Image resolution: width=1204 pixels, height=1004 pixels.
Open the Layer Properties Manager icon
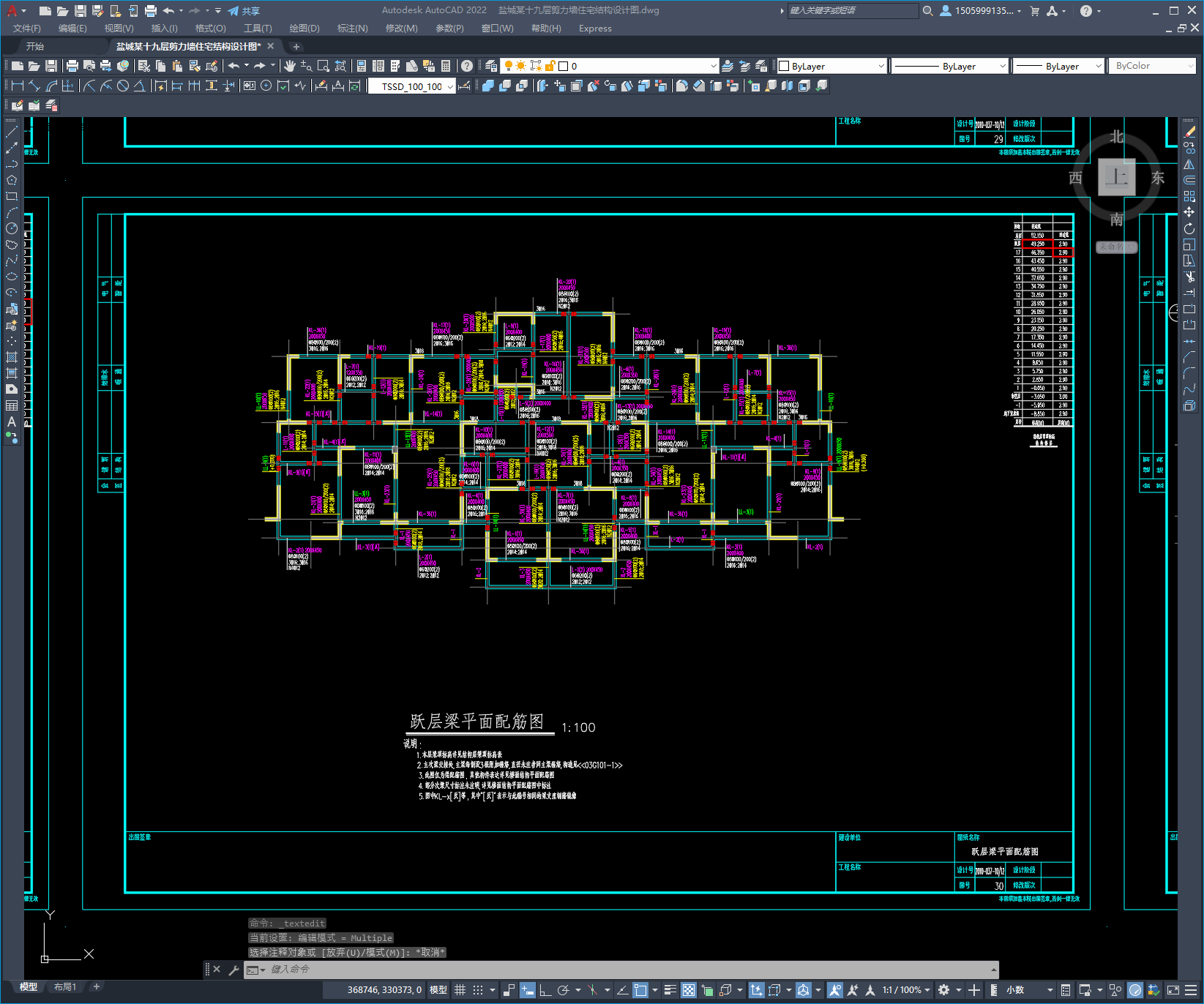(x=491, y=66)
